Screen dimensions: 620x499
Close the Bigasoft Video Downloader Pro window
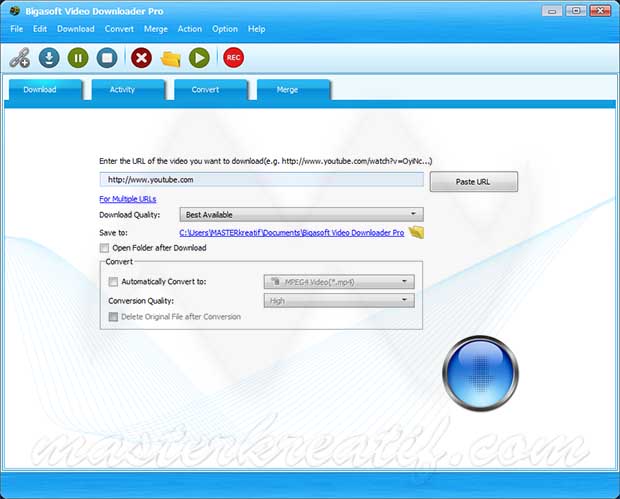tap(600, 11)
